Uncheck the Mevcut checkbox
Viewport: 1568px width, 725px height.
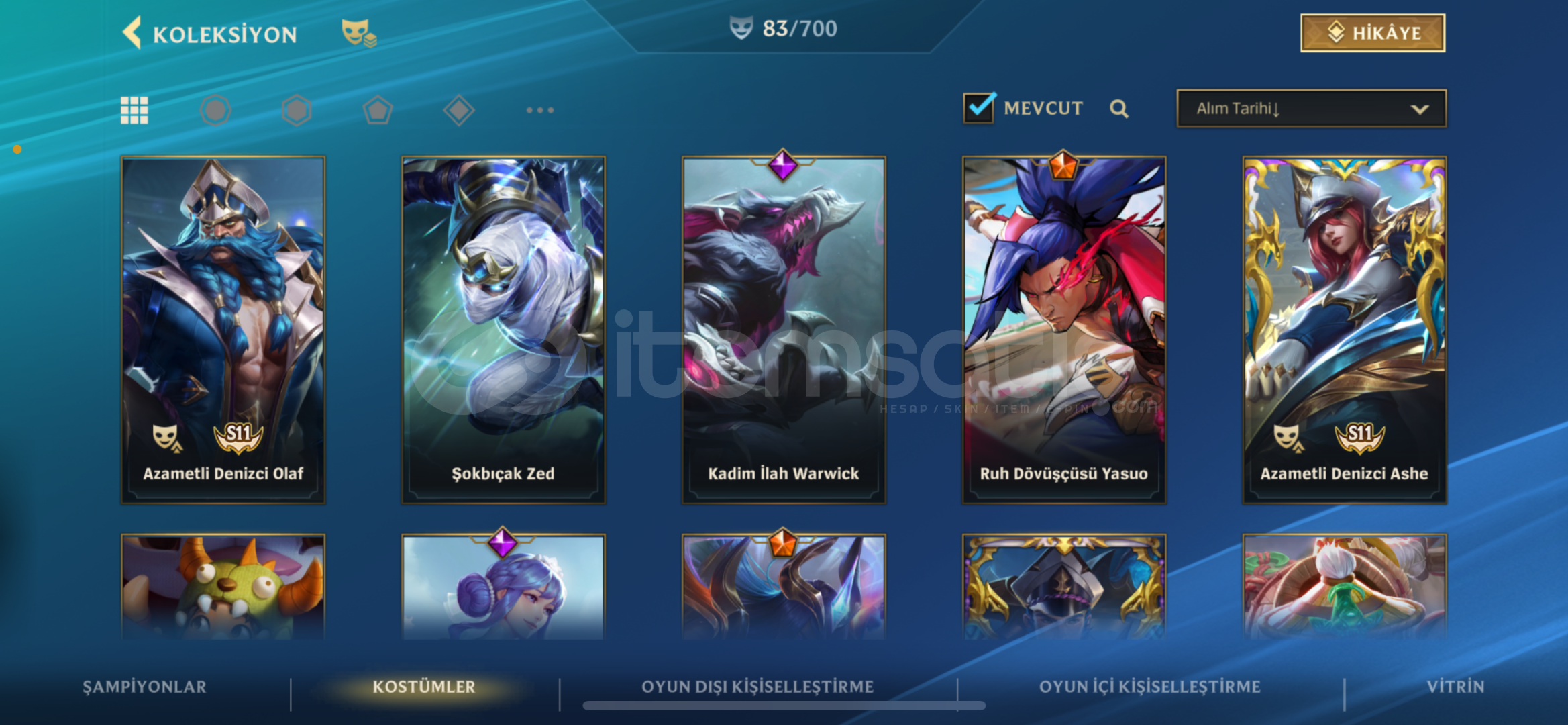click(x=980, y=107)
